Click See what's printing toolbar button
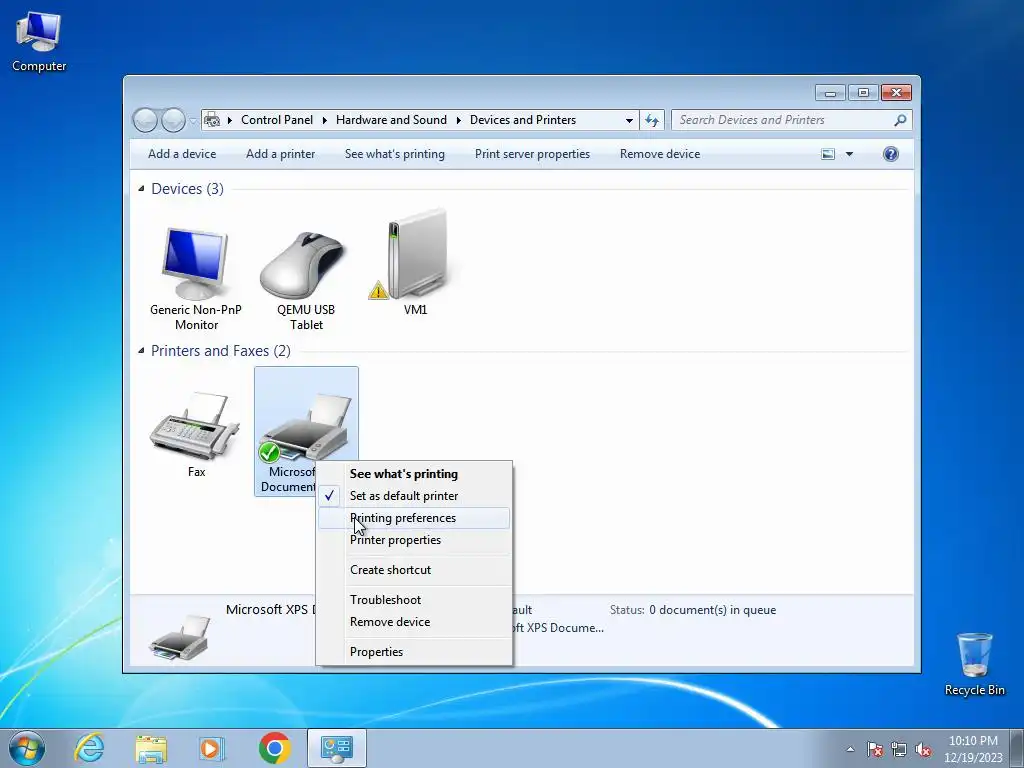Image resolution: width=1024 pixels, height=768 pixels. 394,154
